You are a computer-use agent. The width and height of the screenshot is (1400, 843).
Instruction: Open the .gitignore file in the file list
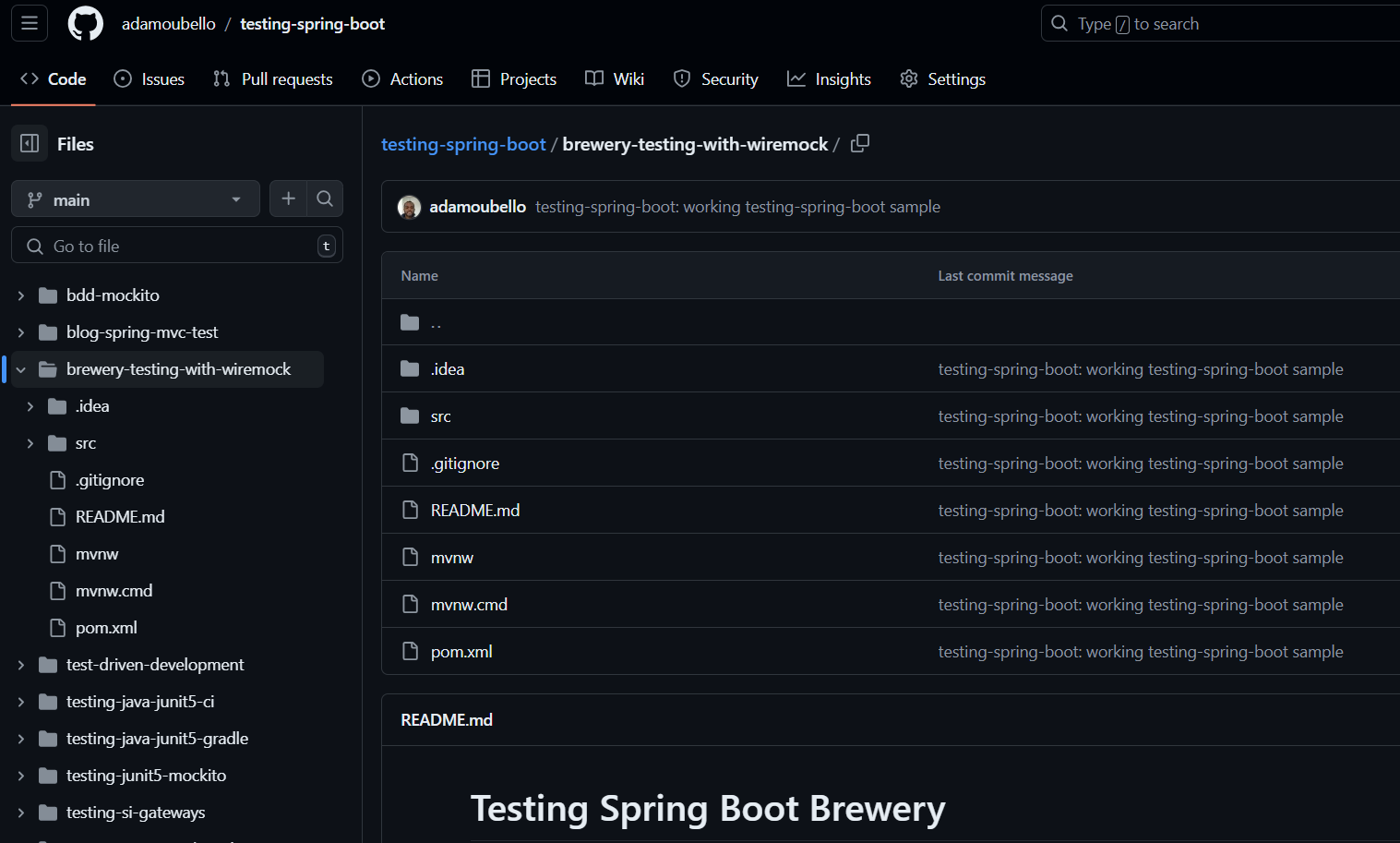click(465, 463)
